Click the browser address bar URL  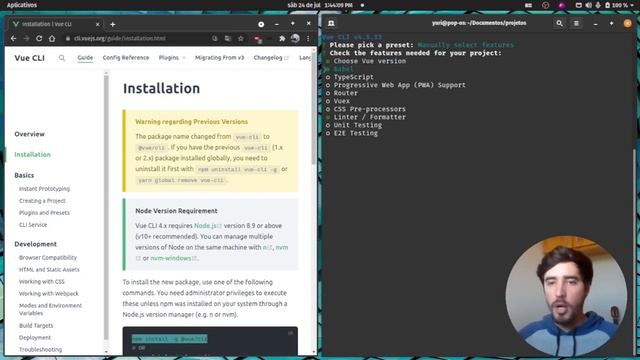coord(120,38)
